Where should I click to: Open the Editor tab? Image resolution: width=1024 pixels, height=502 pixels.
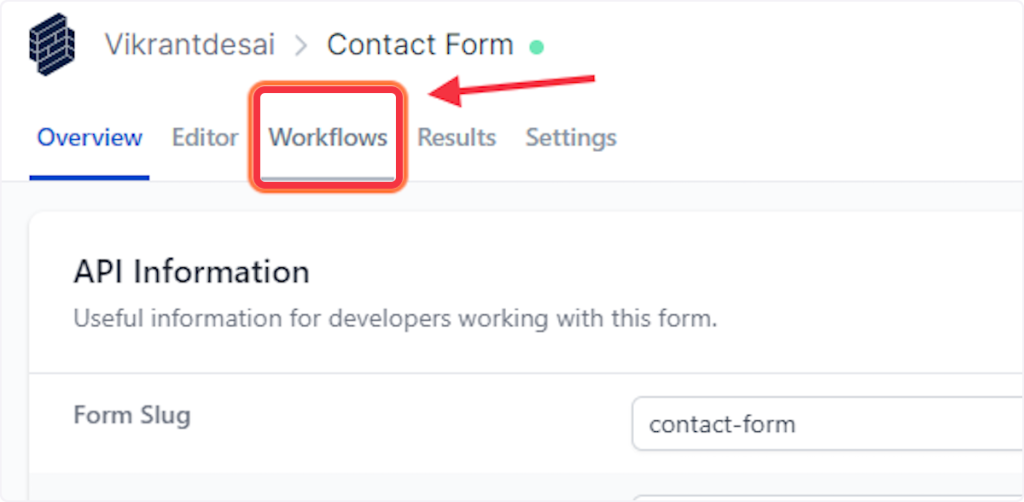(x=205, y=137)
